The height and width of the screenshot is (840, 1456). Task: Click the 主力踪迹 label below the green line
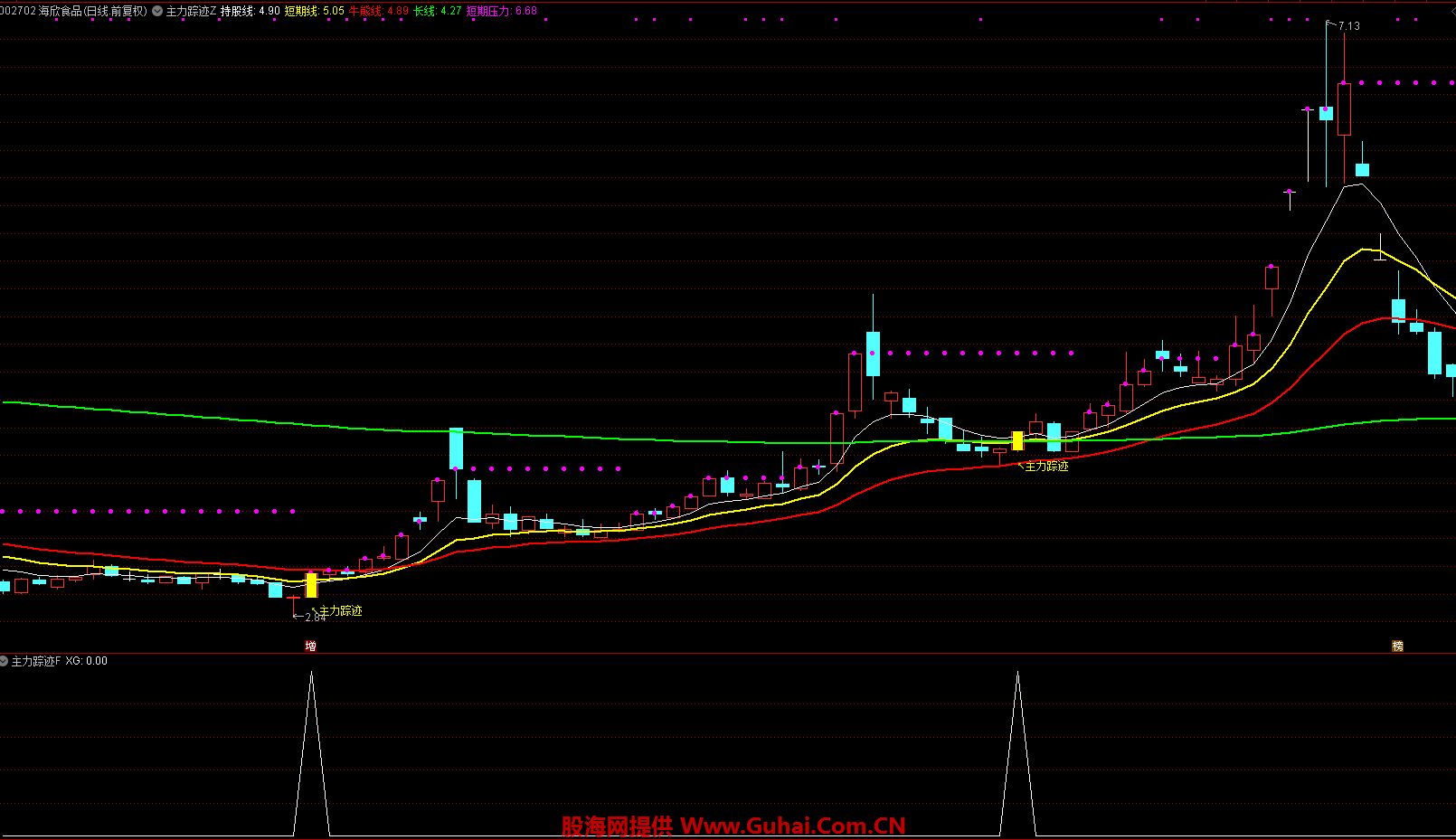click(1046, 467)
